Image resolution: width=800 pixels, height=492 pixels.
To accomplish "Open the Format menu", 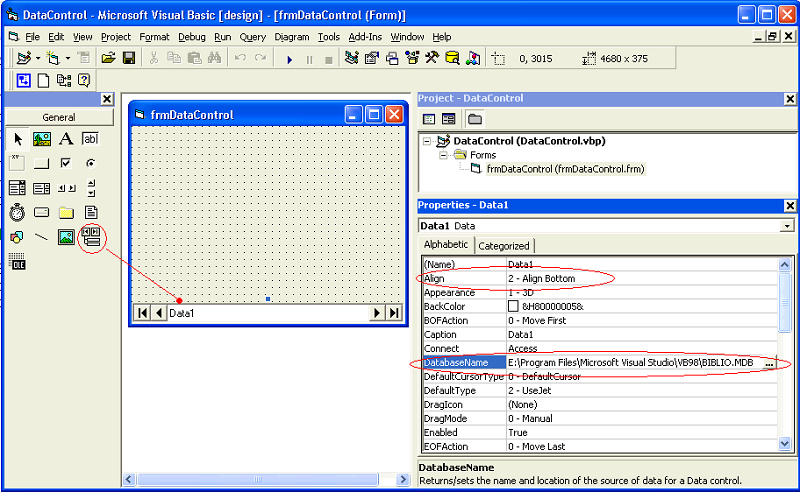I will (154, 37).
